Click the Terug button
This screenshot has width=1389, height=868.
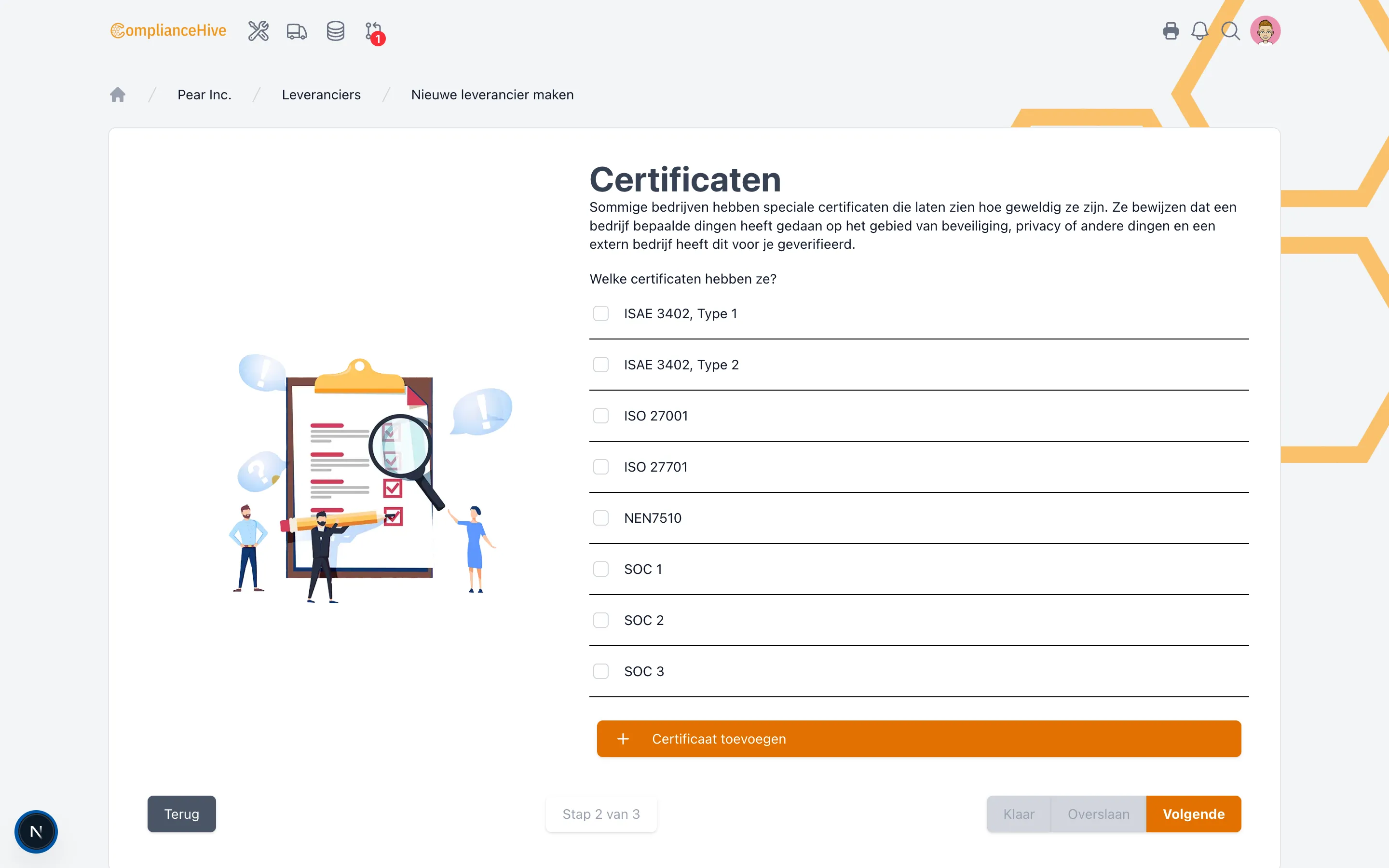[x=181, y=814]
